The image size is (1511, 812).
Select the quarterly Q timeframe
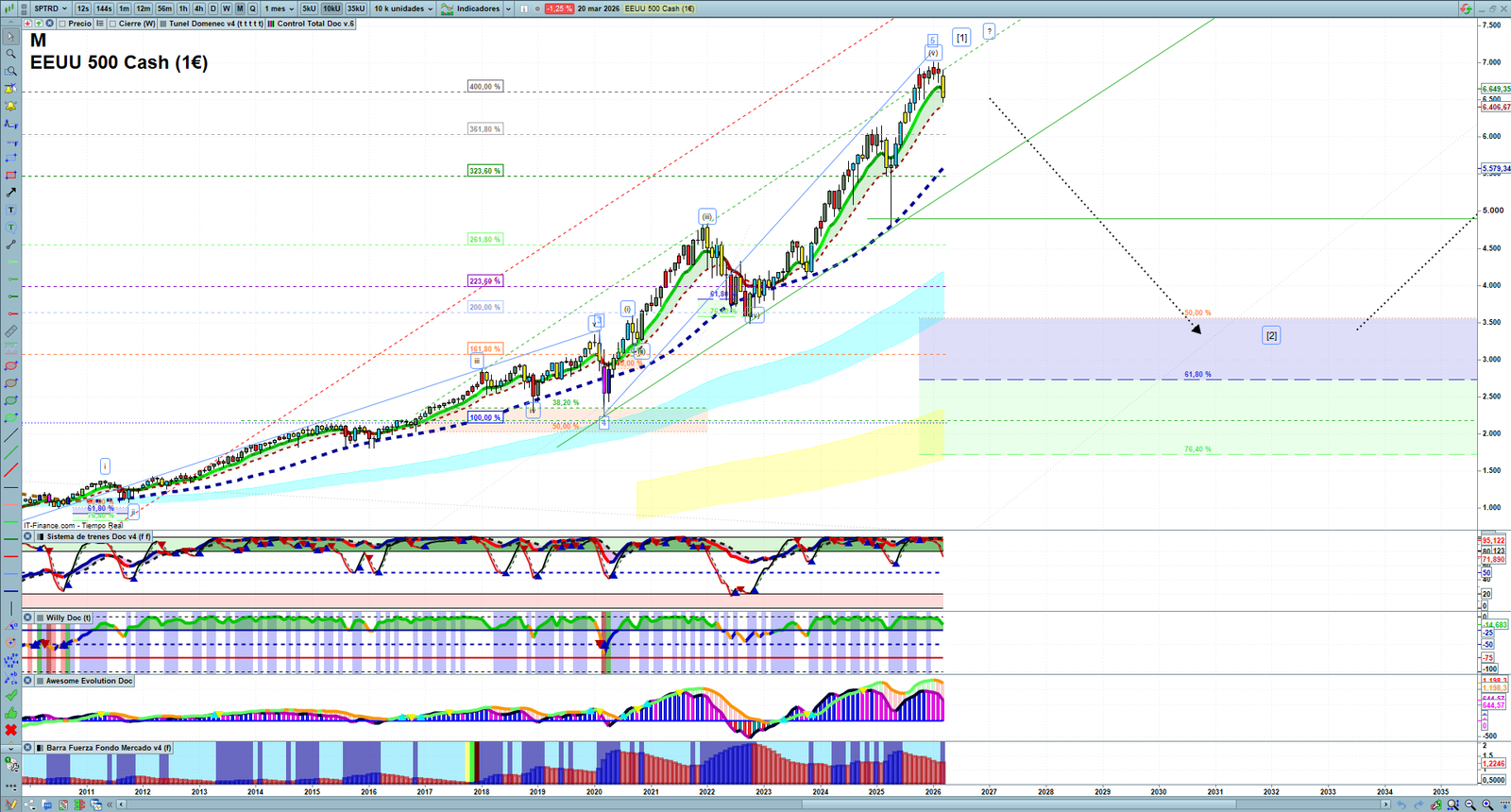pos(252,8)
